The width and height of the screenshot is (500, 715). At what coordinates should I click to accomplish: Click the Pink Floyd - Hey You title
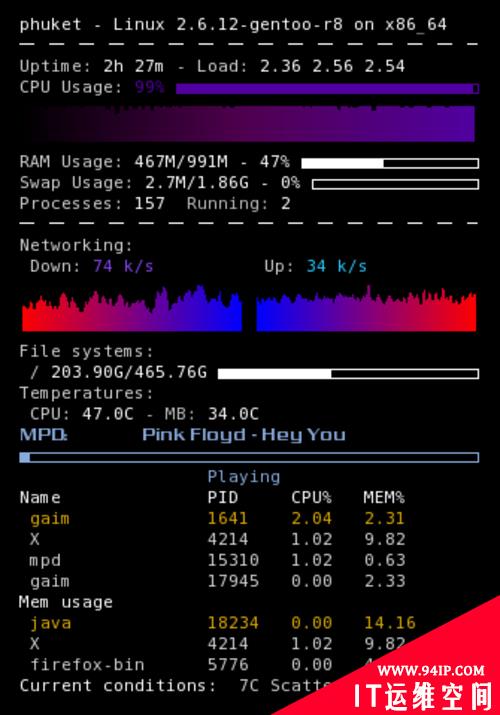click(x=244, y=435)
